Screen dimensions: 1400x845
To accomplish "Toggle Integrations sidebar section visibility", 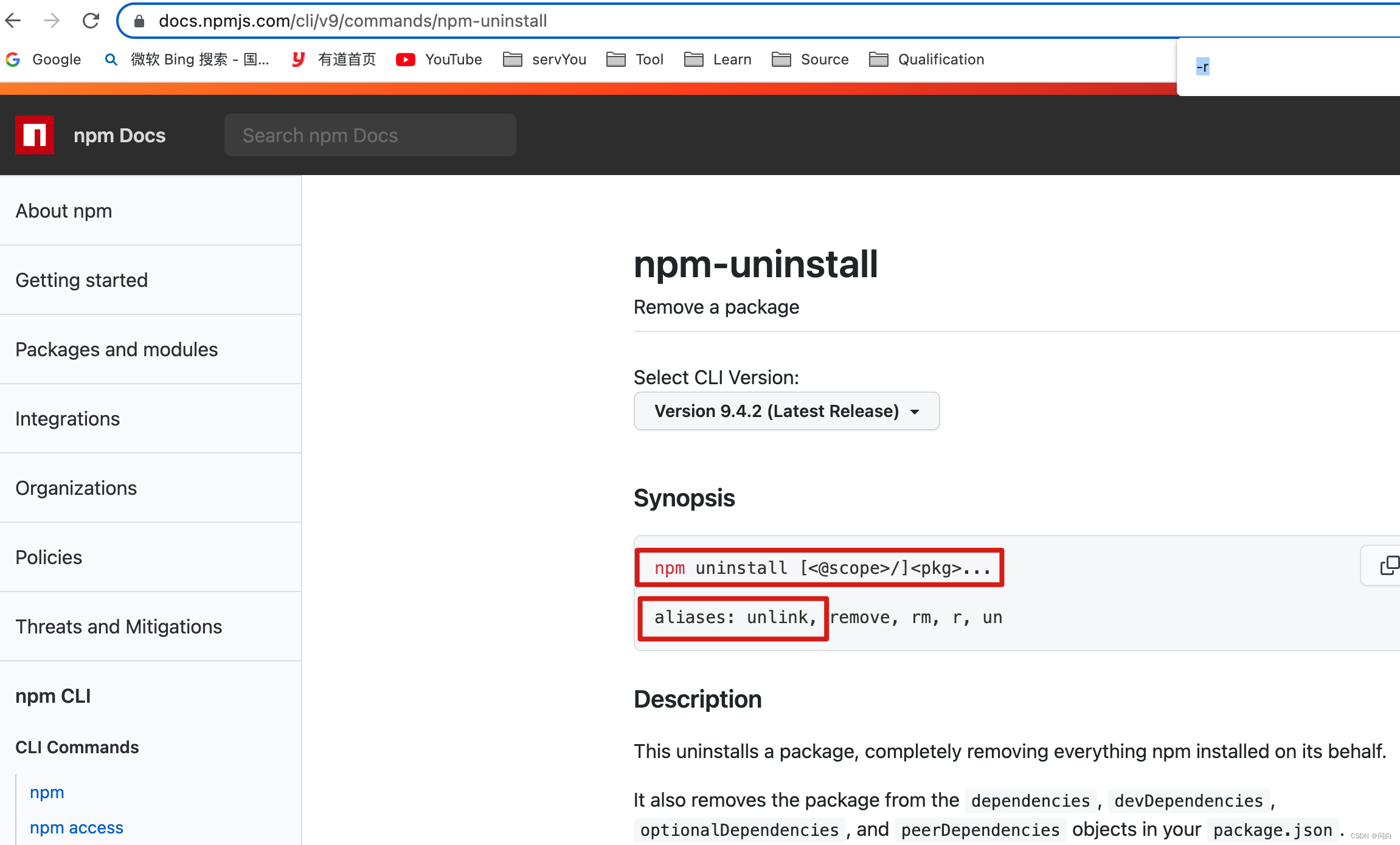I will pyautogui.click(x=68, y=419).
